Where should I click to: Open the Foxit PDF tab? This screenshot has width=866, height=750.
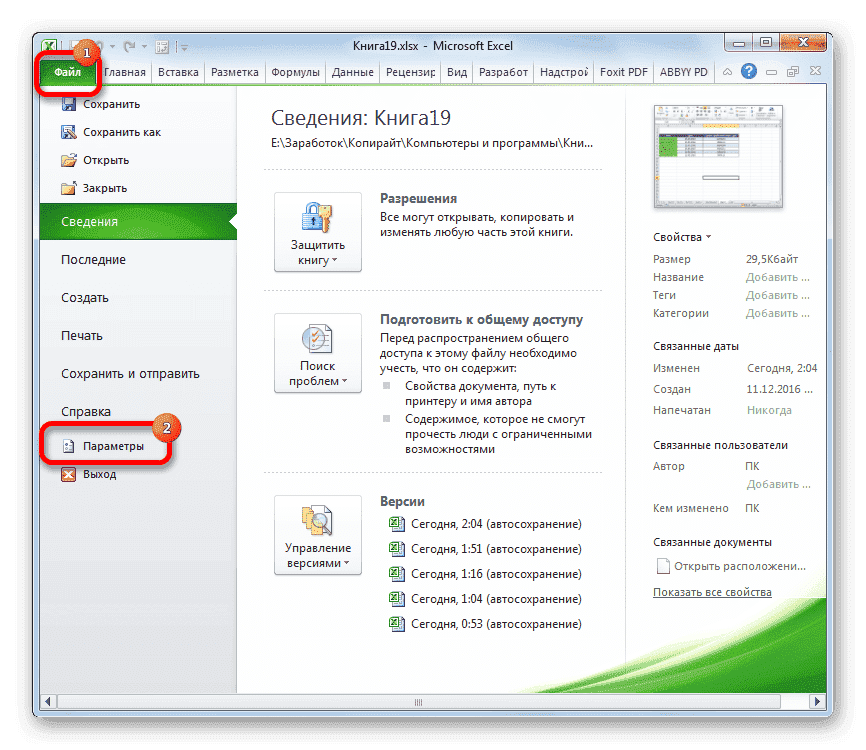pos(622,71)
